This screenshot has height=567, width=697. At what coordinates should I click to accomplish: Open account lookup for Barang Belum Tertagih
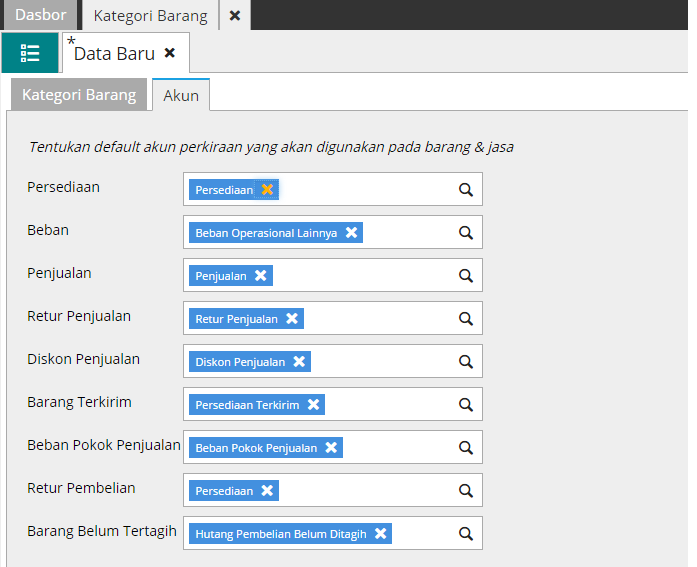[x=465, y=534]
